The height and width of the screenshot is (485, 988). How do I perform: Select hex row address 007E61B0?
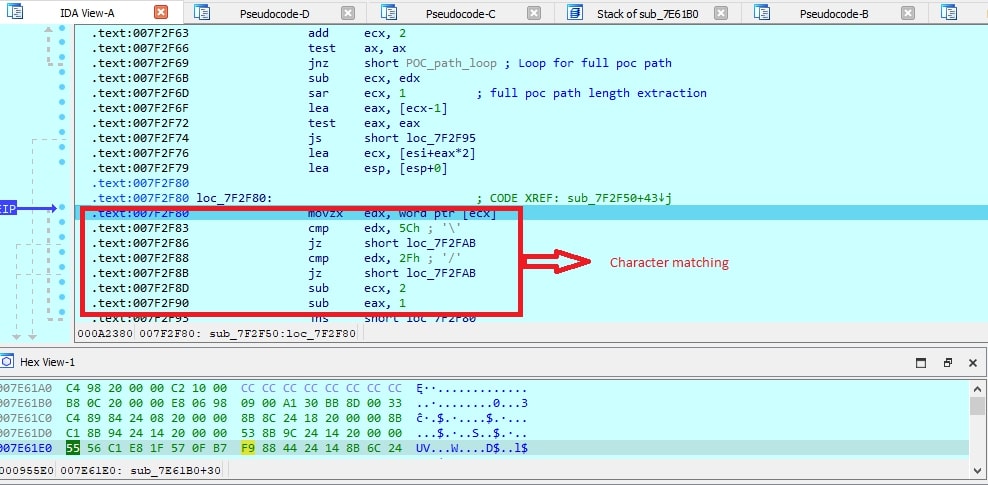[x=26, y=403]
